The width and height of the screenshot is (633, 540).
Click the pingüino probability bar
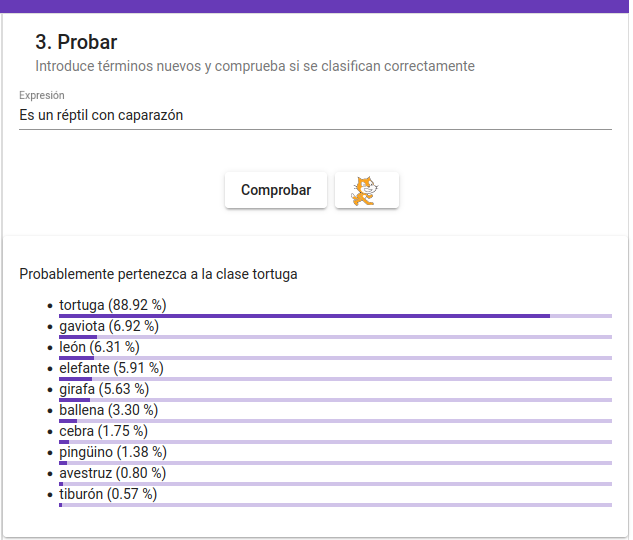[x=335, y=463]
